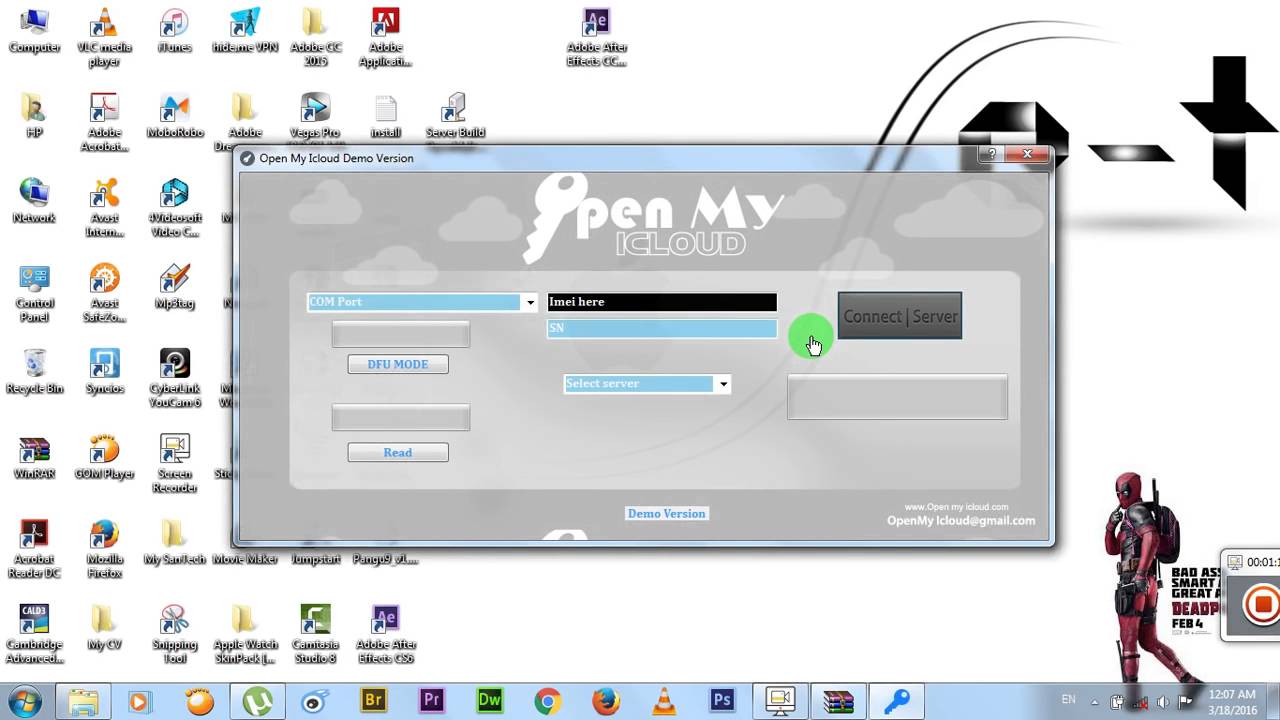Select the Acrobat Reader DC desktop icon

coord(34,549)
